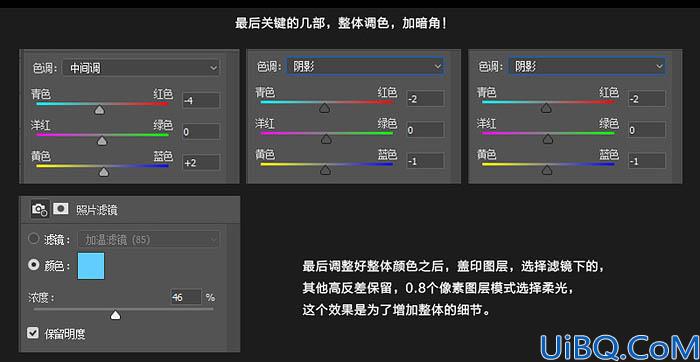Click the Photo Filter camera adjustment icon
Viewport: 700px width, 362px height.
point(40,209)
